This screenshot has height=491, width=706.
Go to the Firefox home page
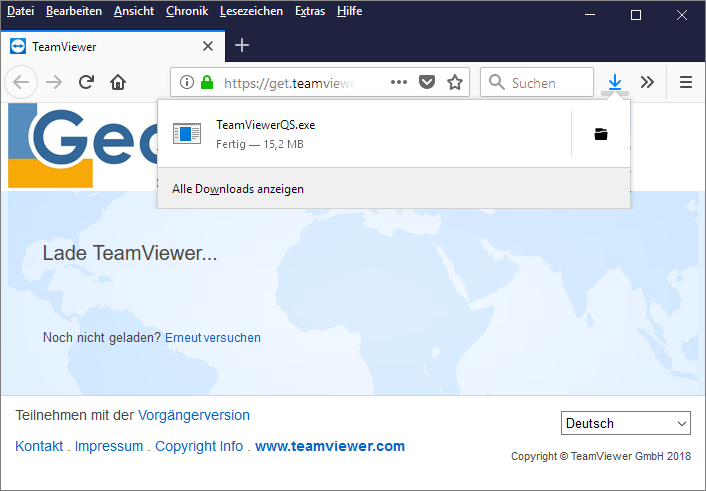click(x=118, y=83)
